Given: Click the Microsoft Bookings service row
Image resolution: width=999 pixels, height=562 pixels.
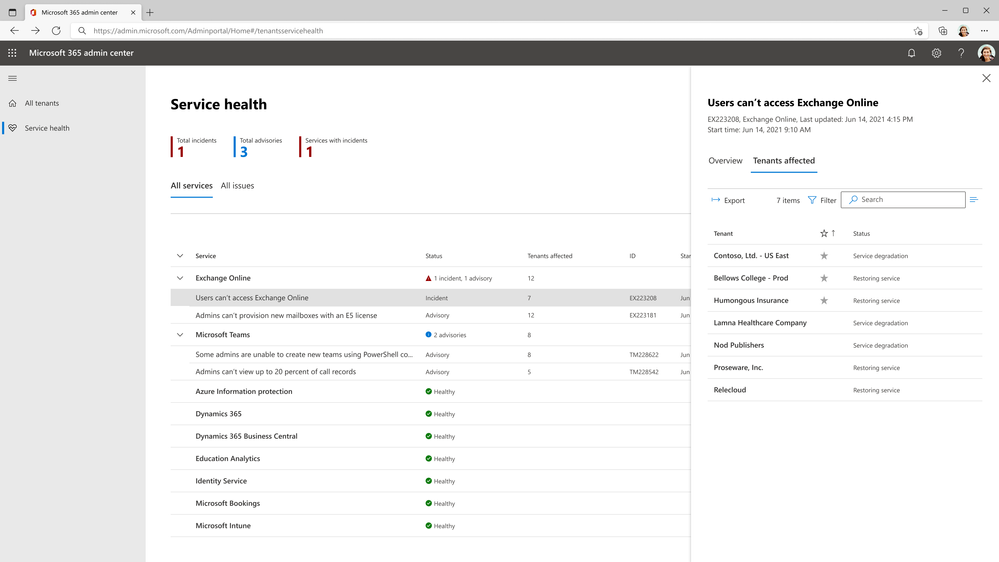Looking at the screenshot, I should 430,503.
